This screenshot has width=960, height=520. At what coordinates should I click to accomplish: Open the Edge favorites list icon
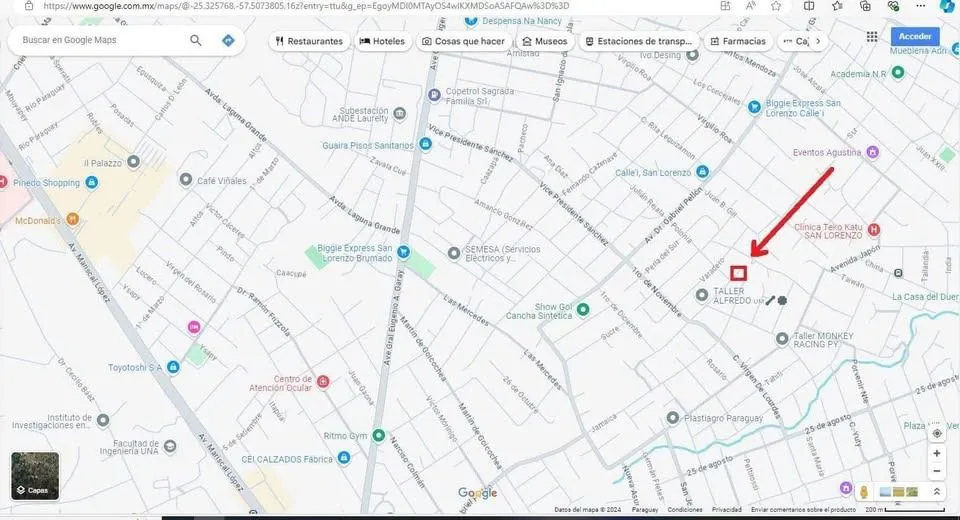point(837,6)
